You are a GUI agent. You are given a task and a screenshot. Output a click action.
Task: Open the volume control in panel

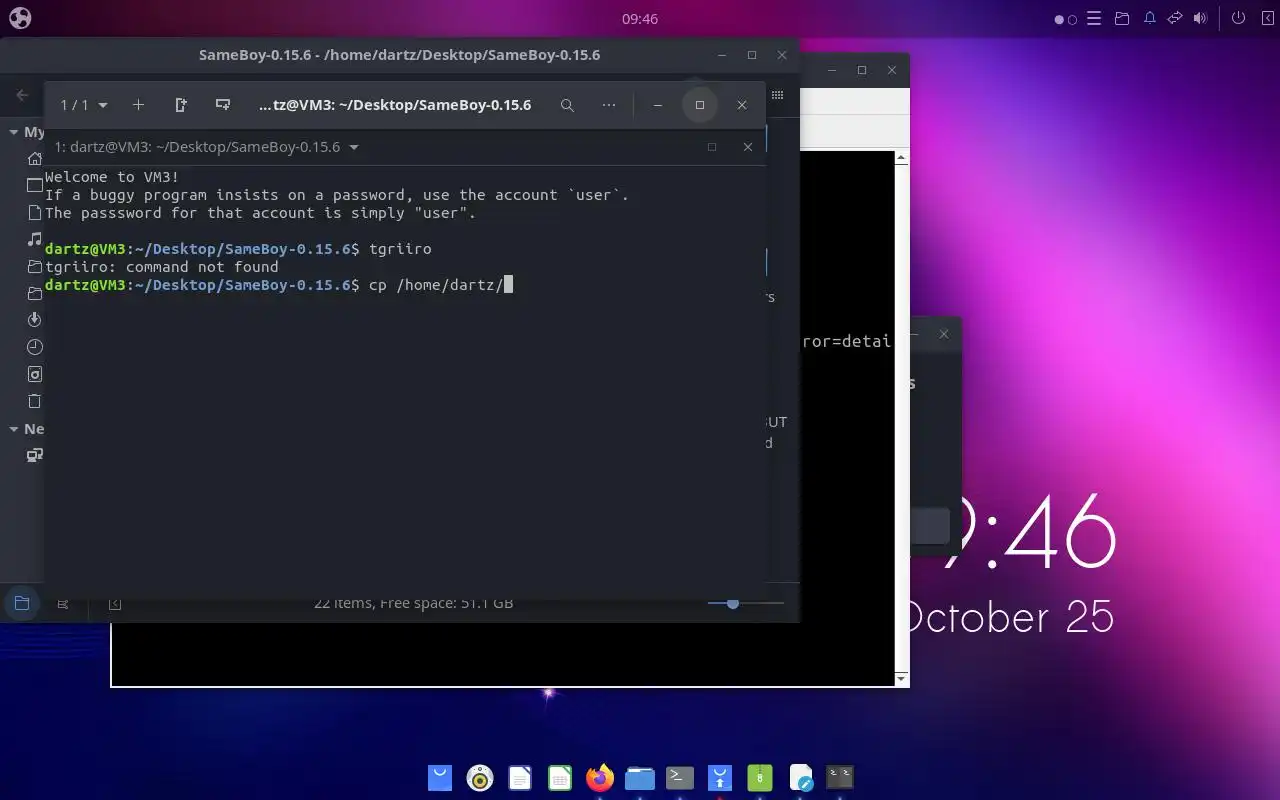click(x=1201, y=18)
